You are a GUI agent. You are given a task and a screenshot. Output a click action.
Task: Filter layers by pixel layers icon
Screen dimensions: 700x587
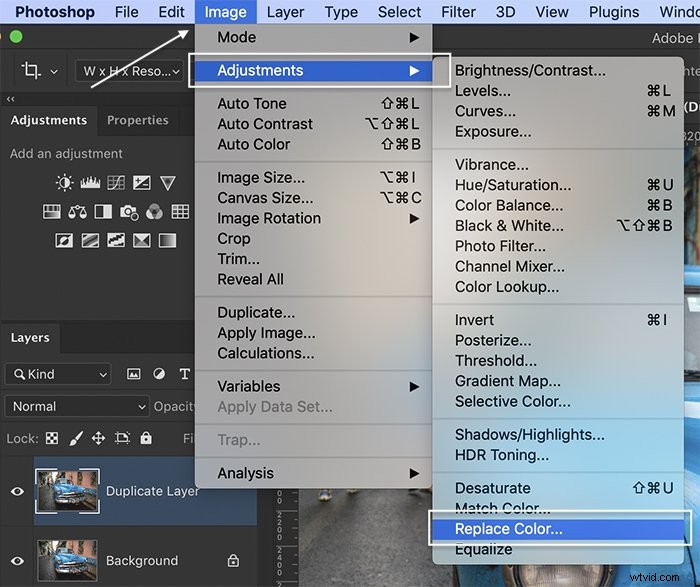(x=133, y=374)
